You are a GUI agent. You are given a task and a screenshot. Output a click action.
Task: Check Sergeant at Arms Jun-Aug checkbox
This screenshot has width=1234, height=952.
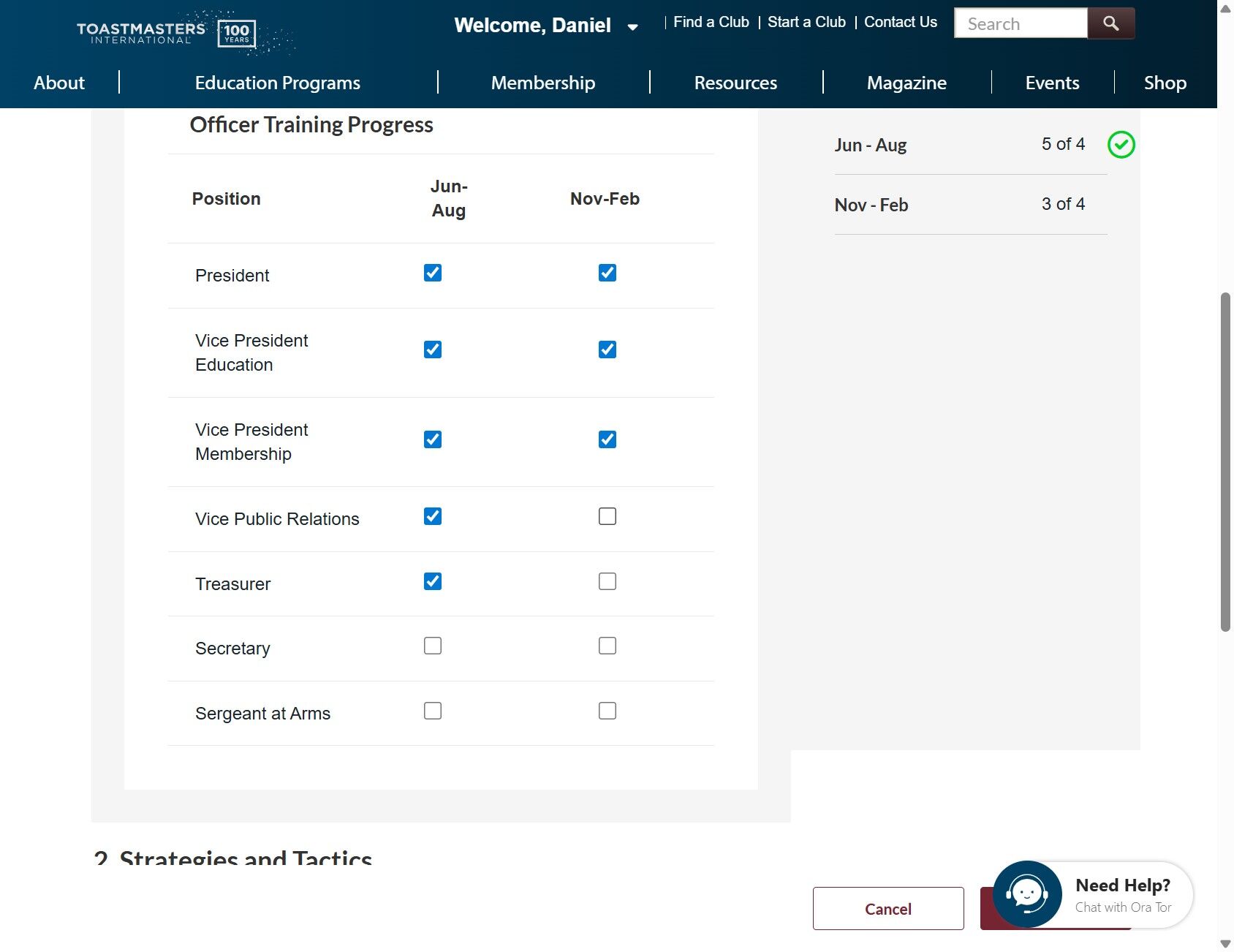pyautogui.click(x=432, y=710)
